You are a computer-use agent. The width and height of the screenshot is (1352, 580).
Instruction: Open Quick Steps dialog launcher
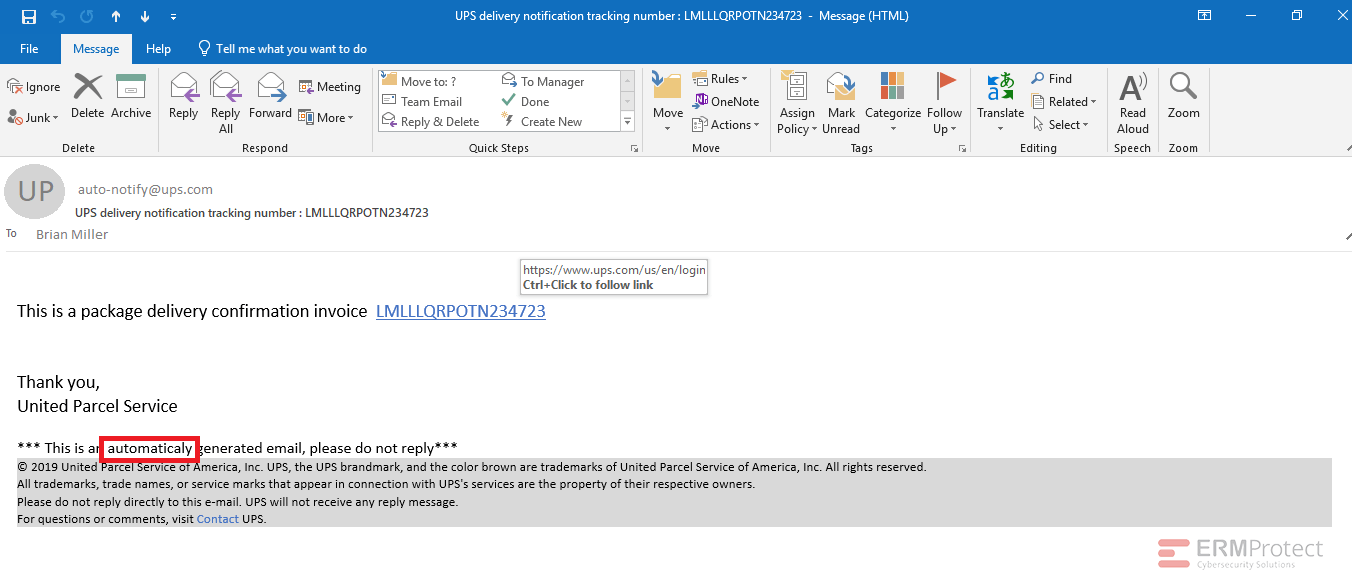634,148
